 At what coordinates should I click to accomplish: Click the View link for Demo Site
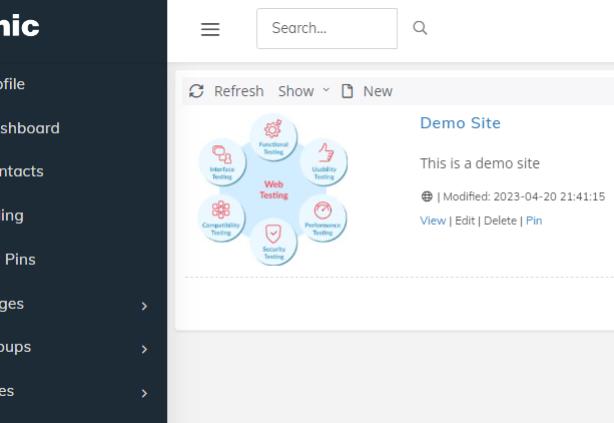click(x=432, y=221)
